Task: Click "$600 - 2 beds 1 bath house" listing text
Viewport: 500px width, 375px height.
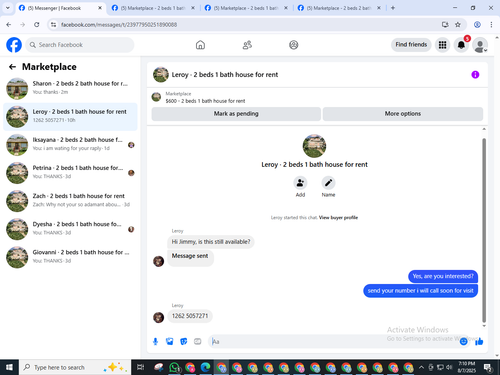Action: (x=205, y=101)
